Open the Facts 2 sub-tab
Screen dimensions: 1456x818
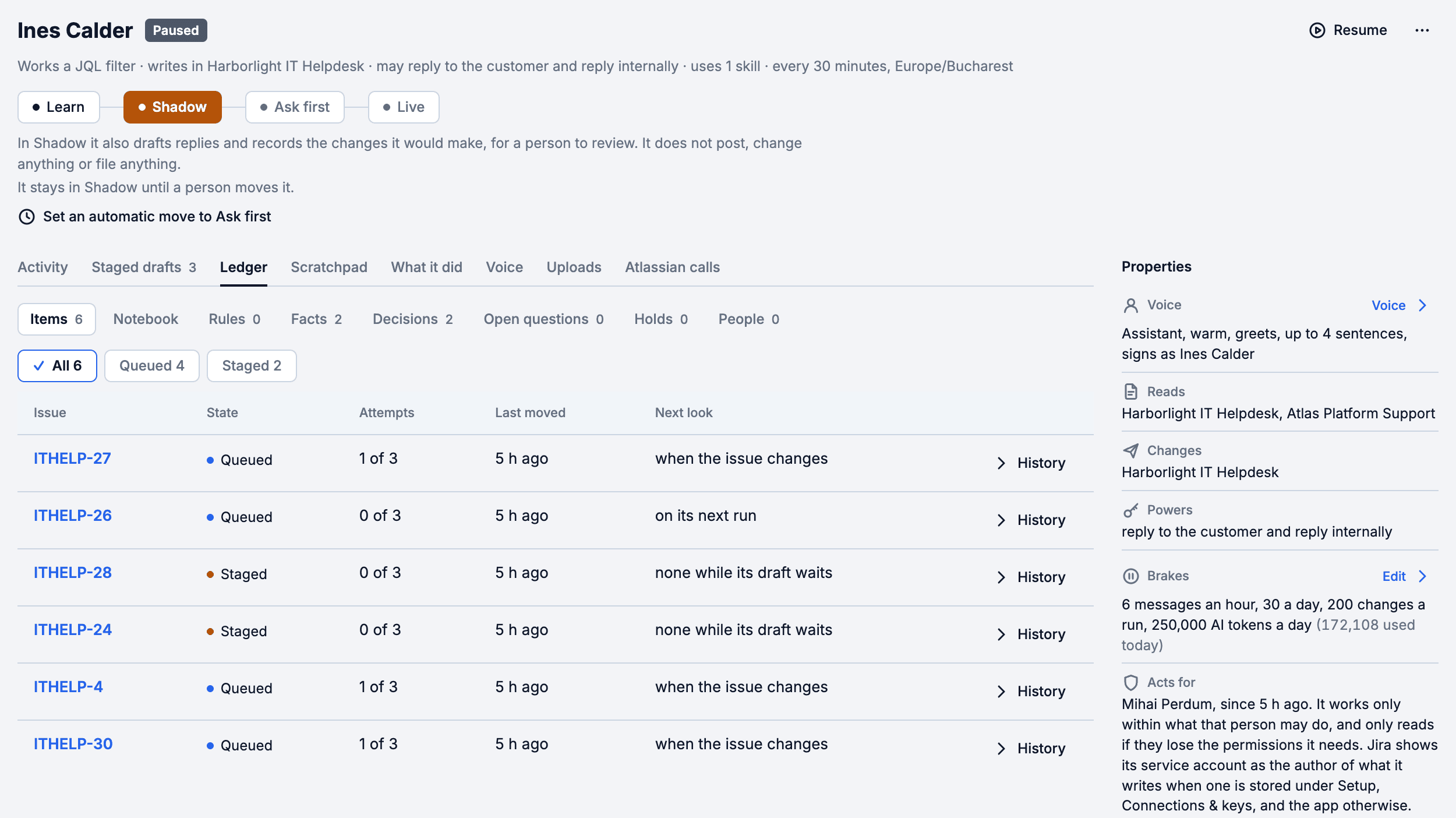[x=316, y=319]
